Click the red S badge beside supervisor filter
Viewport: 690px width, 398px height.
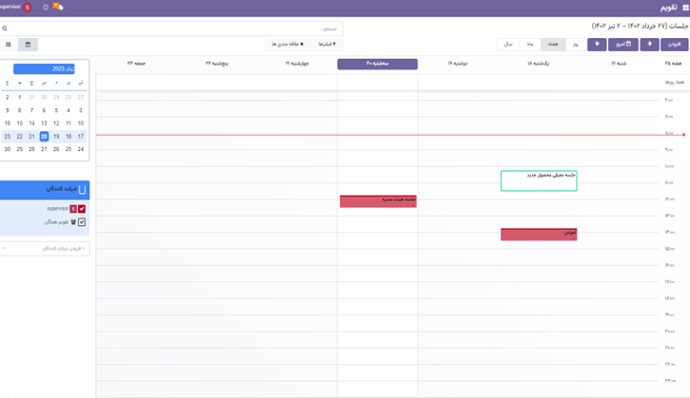pyautogui.click(x=73, y=209)
